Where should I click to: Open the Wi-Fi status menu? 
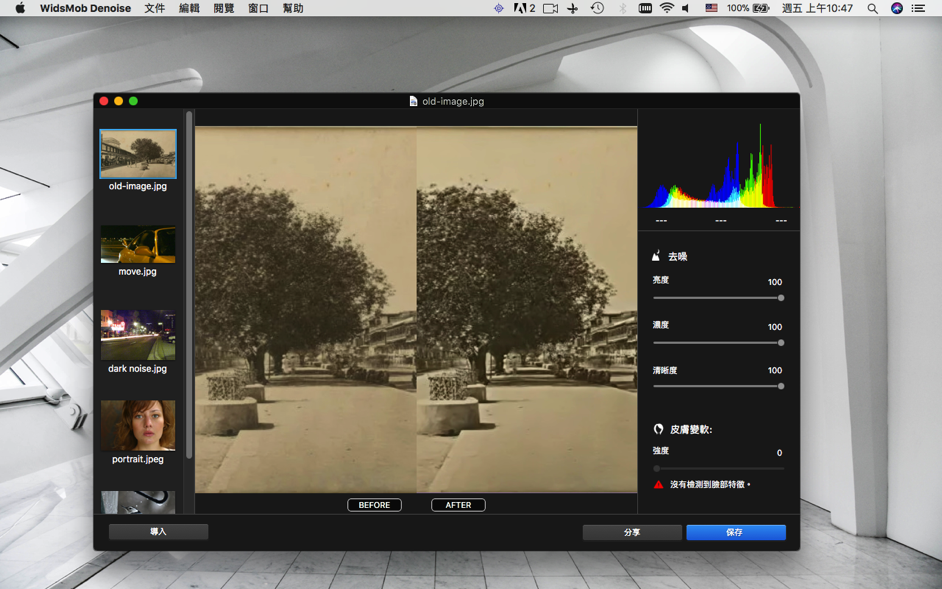click(x=666, y=8)
